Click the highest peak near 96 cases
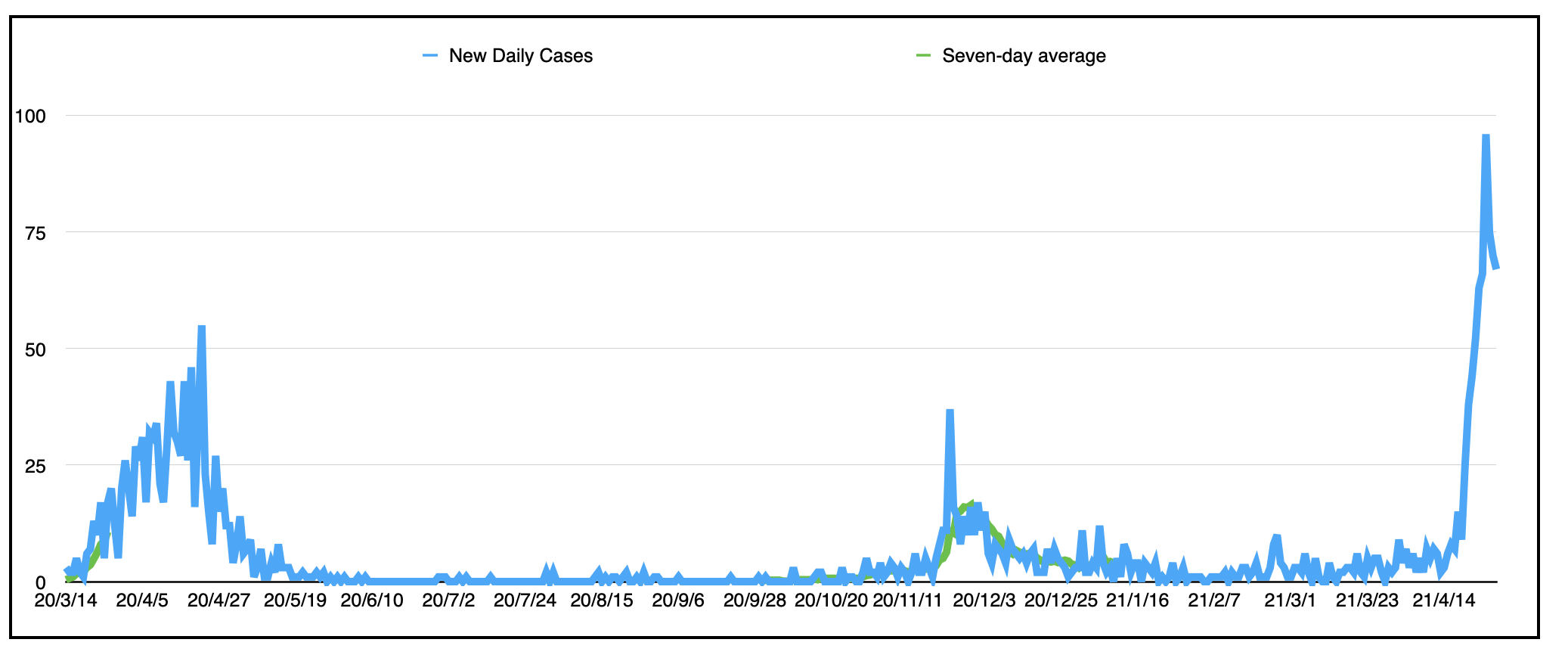Screen dimensions: 1568x661 1486,137
